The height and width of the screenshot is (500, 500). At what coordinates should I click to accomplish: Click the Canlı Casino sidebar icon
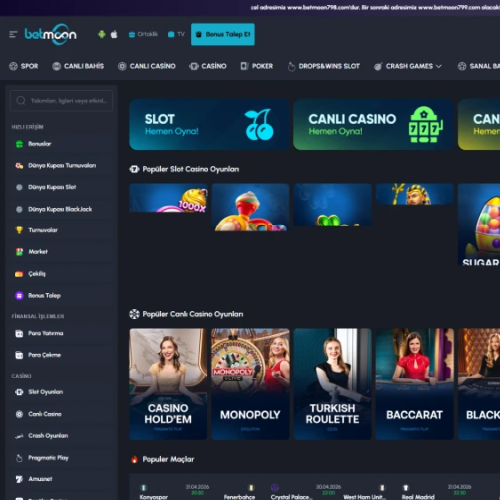pos(19,414)
